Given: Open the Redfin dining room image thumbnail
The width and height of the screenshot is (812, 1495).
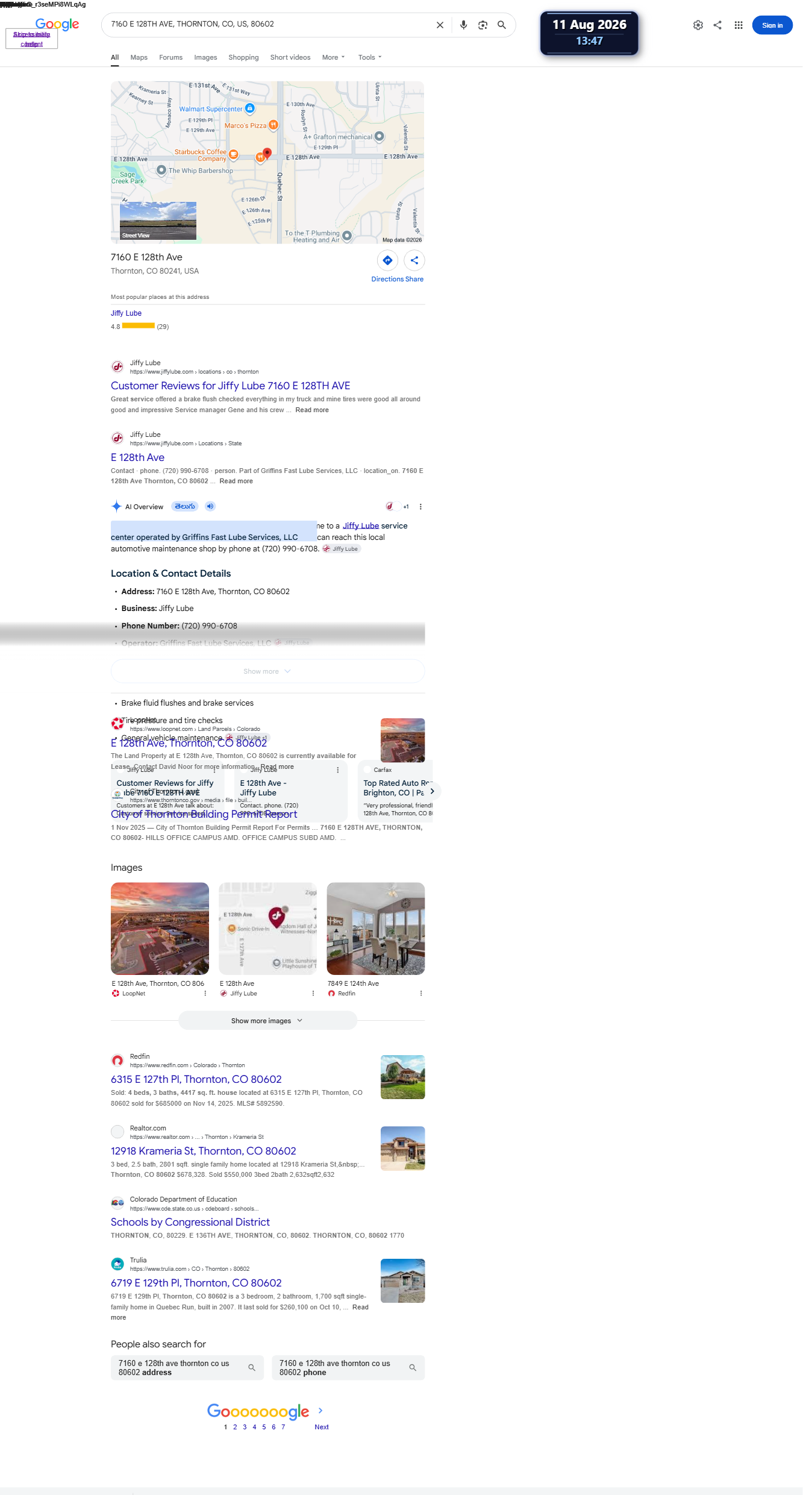Looking at the screenshot, I should [x=376, y=929].
